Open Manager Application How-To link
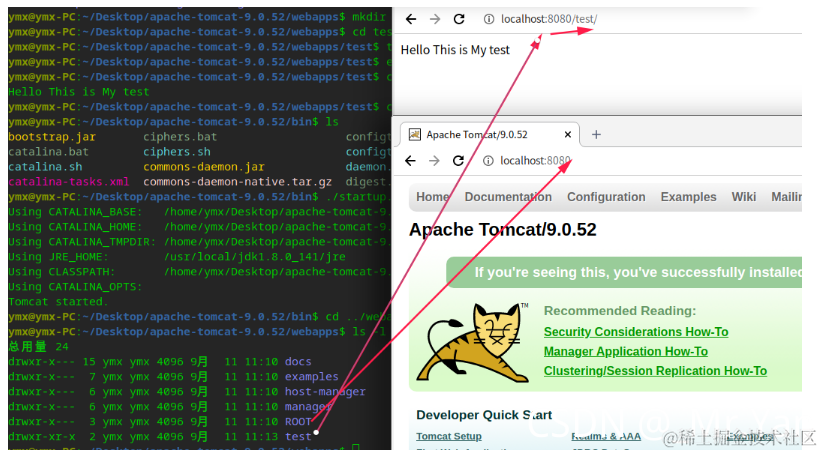The image size is (823, 454). (x=626, y=351)
